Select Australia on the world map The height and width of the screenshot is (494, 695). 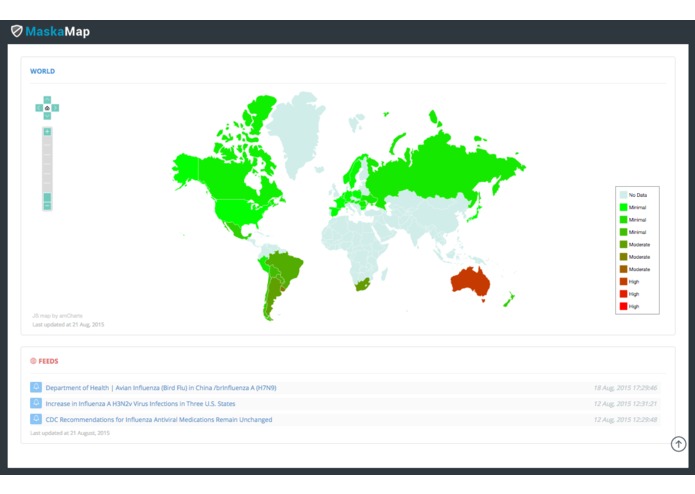[469, 282]
